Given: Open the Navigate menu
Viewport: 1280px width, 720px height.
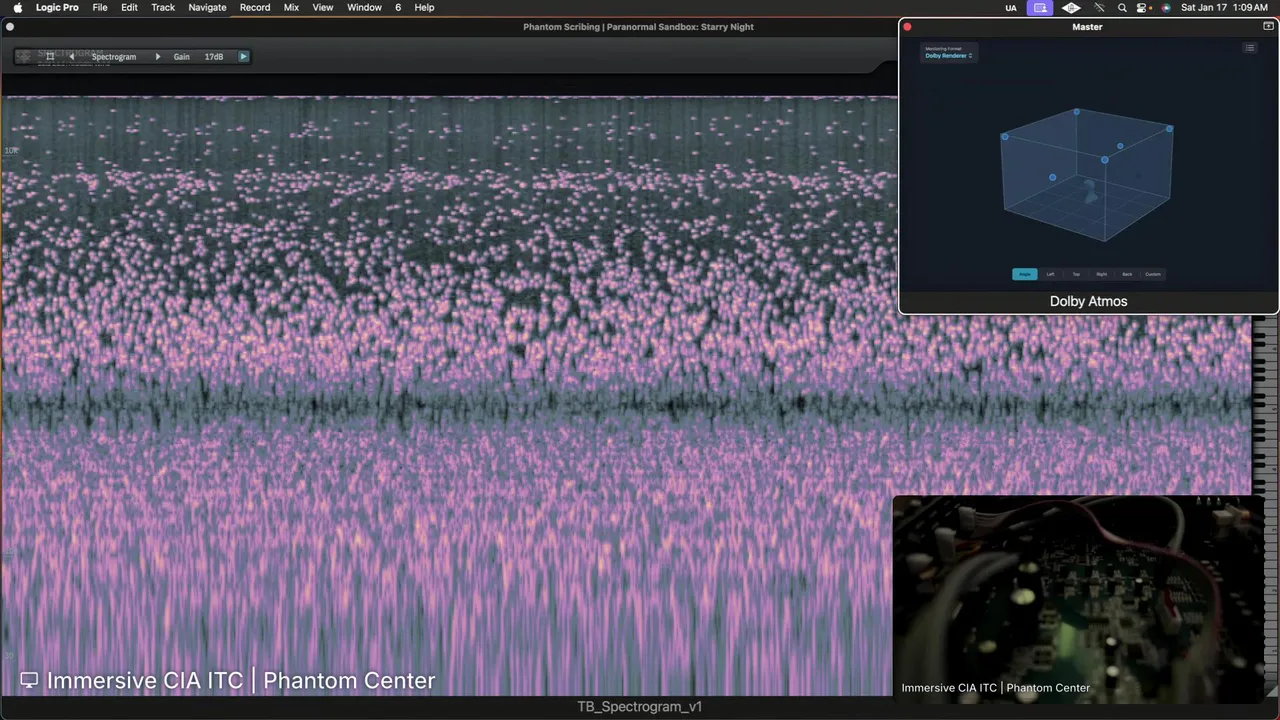Looking at the screenshot, I should coord(207,7).
